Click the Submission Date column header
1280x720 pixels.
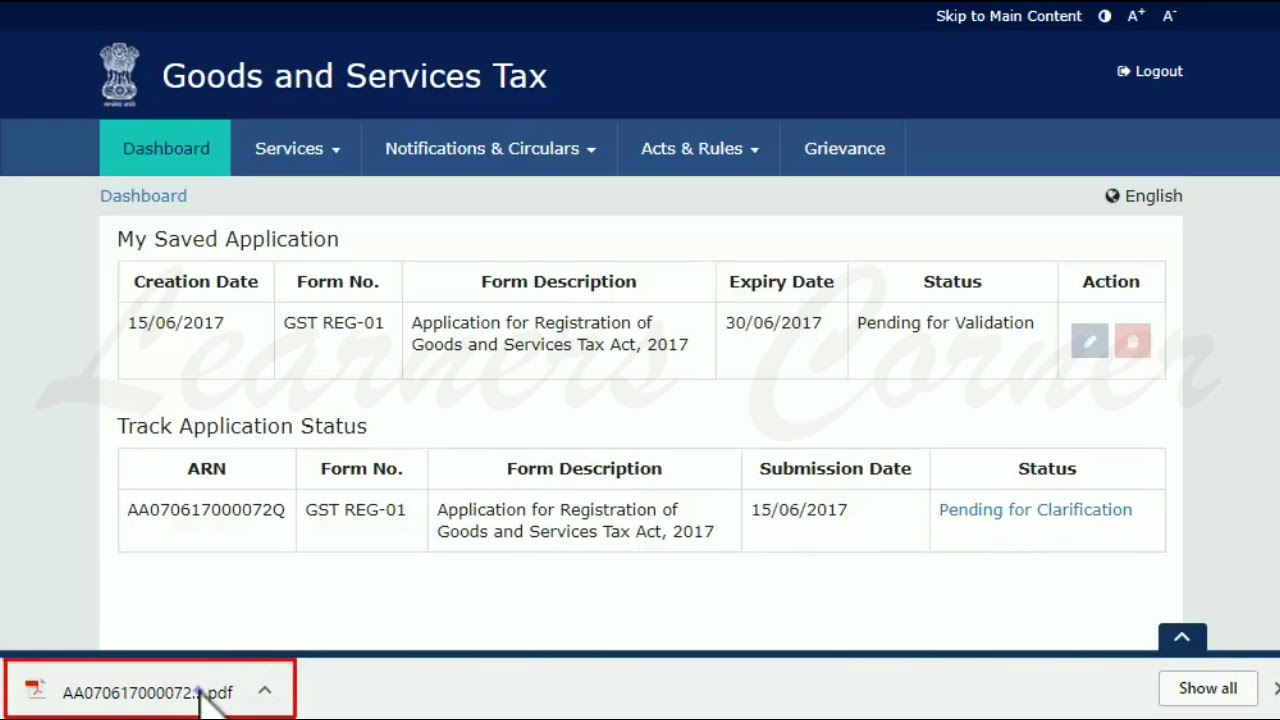835,469
